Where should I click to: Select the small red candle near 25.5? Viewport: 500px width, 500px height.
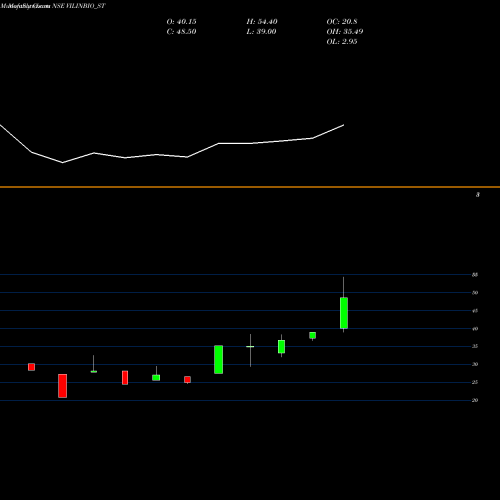pos(187,379)
